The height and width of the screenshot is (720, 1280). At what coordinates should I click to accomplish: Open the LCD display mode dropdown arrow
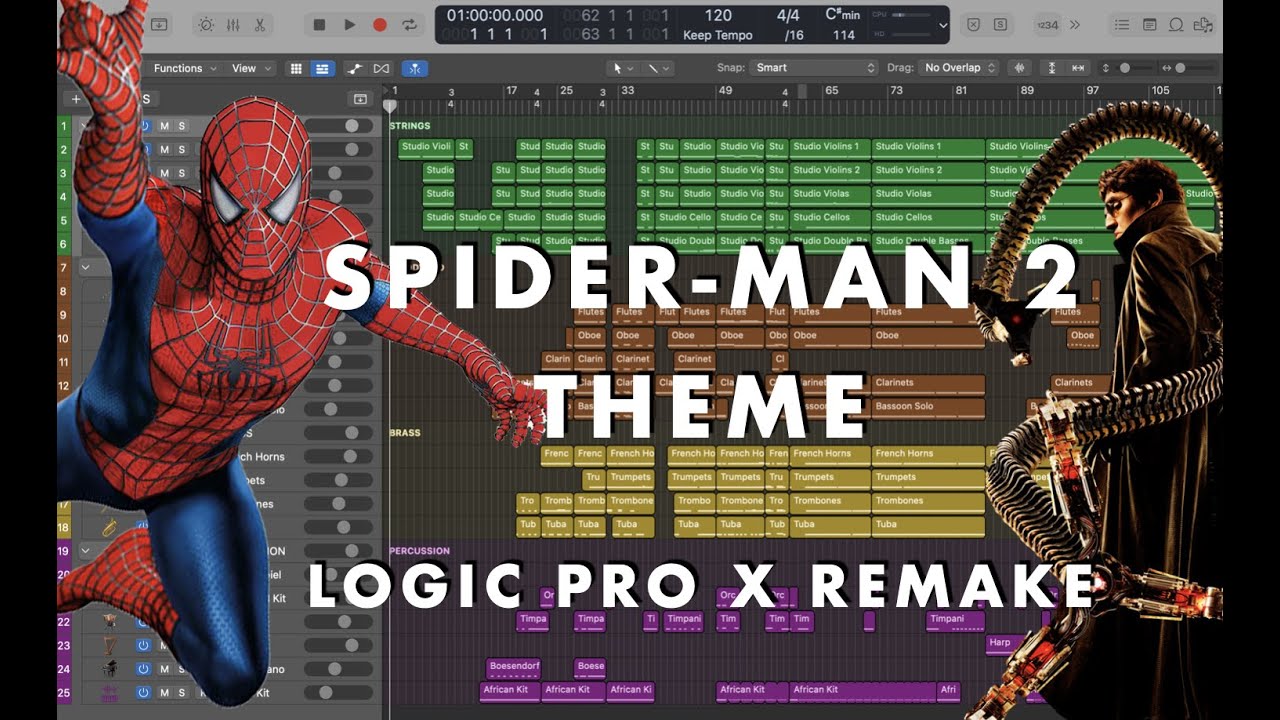pos(943,25)
